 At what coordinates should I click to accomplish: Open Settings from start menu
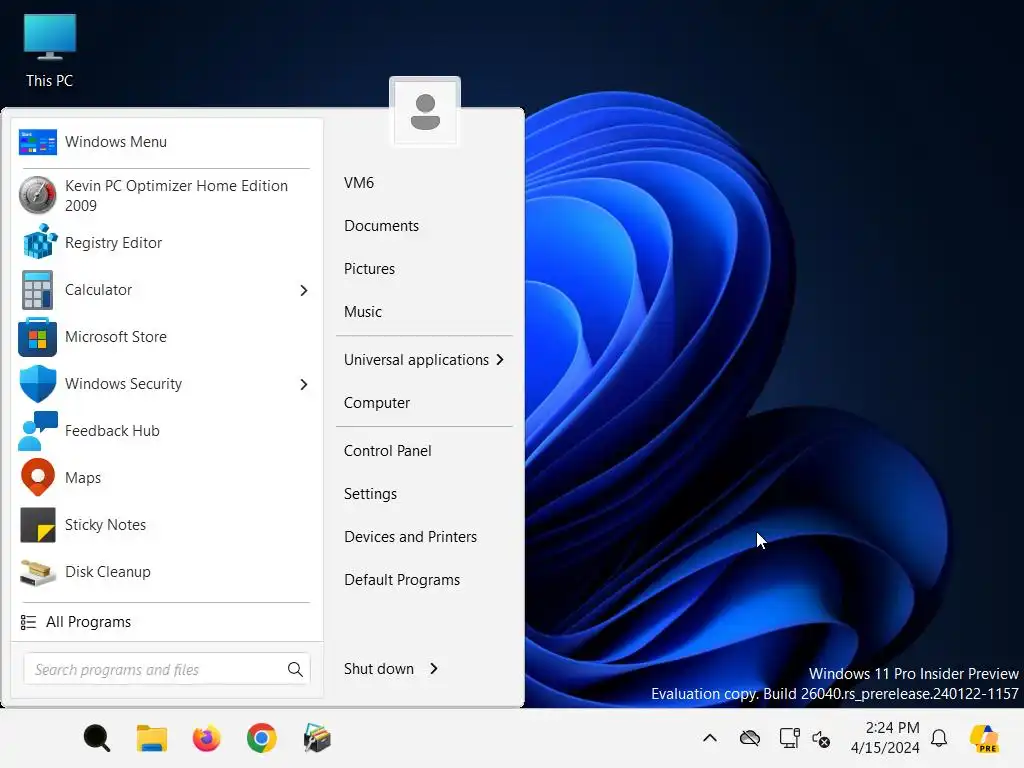[x=370, y=494]
